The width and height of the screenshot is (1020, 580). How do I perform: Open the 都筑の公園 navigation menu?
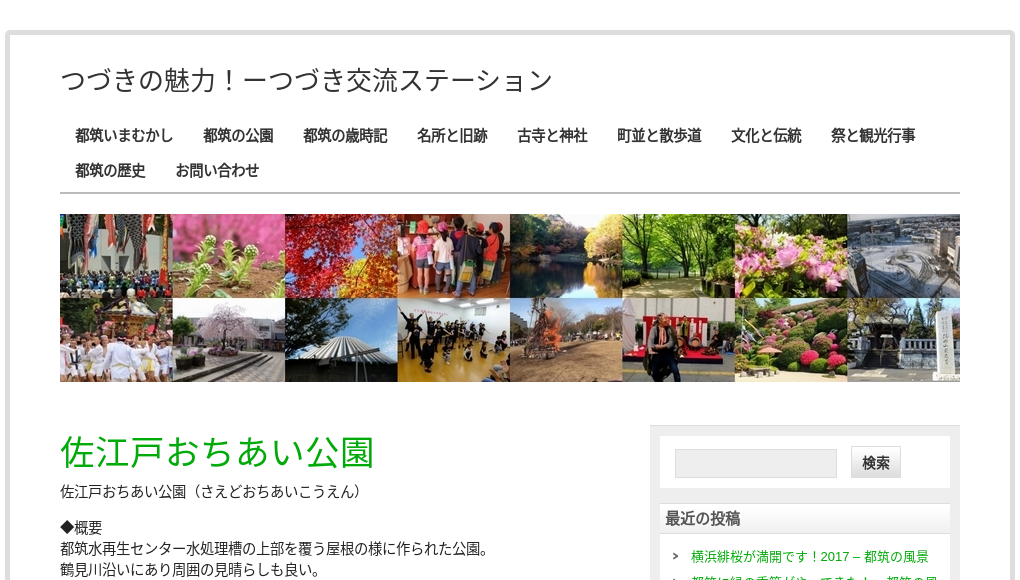point(238,136)
